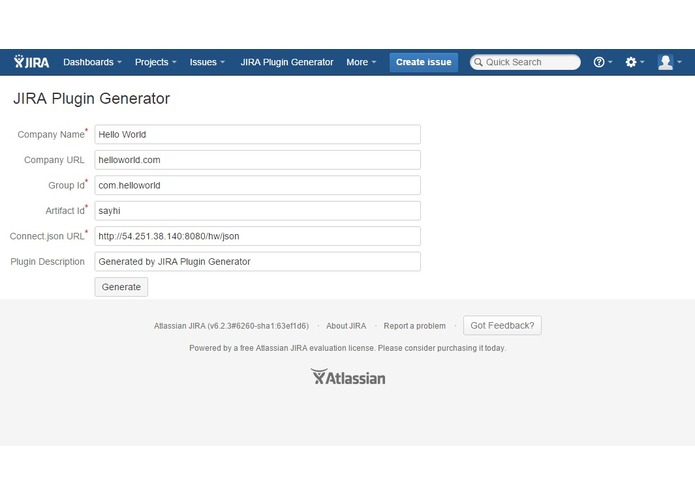Image resolution: width=695 pixels, height=494 pixels.
Task: Expand the More dropdown menu
Action: [x=361, y=62]
